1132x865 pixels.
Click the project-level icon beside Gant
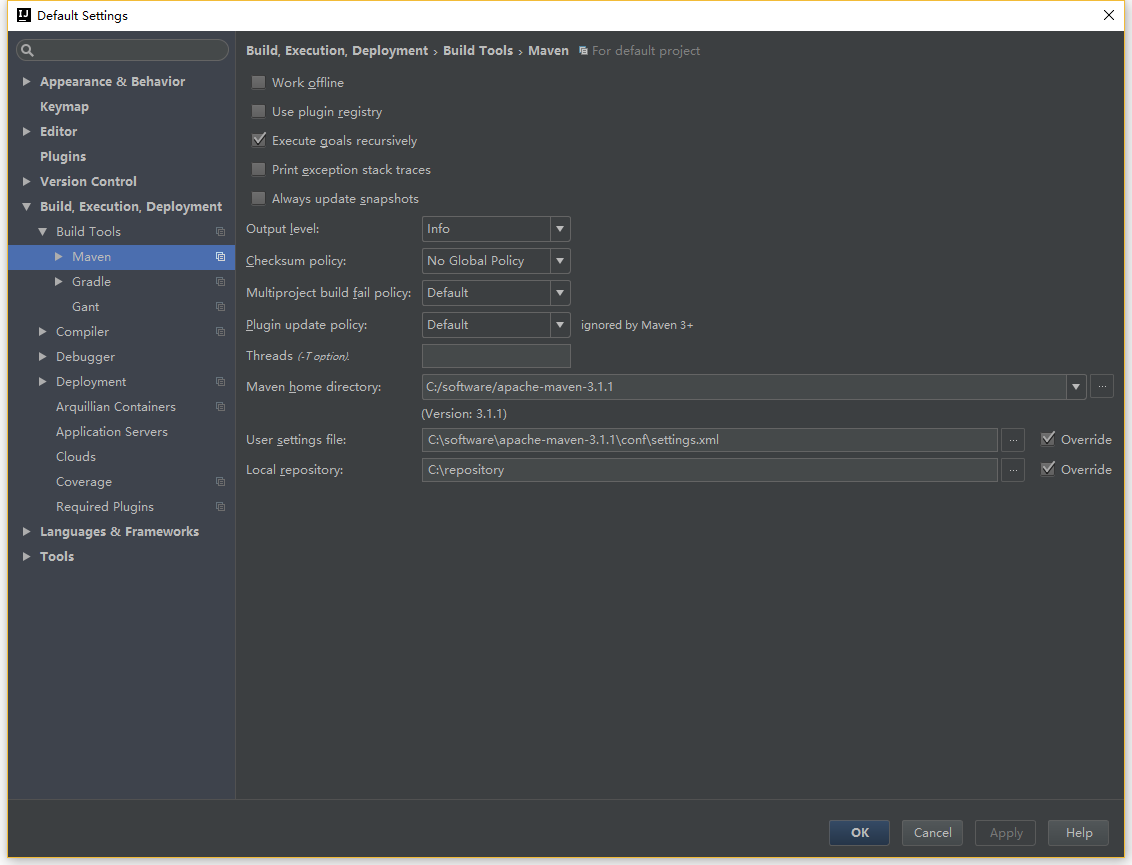tap(220, 307)
